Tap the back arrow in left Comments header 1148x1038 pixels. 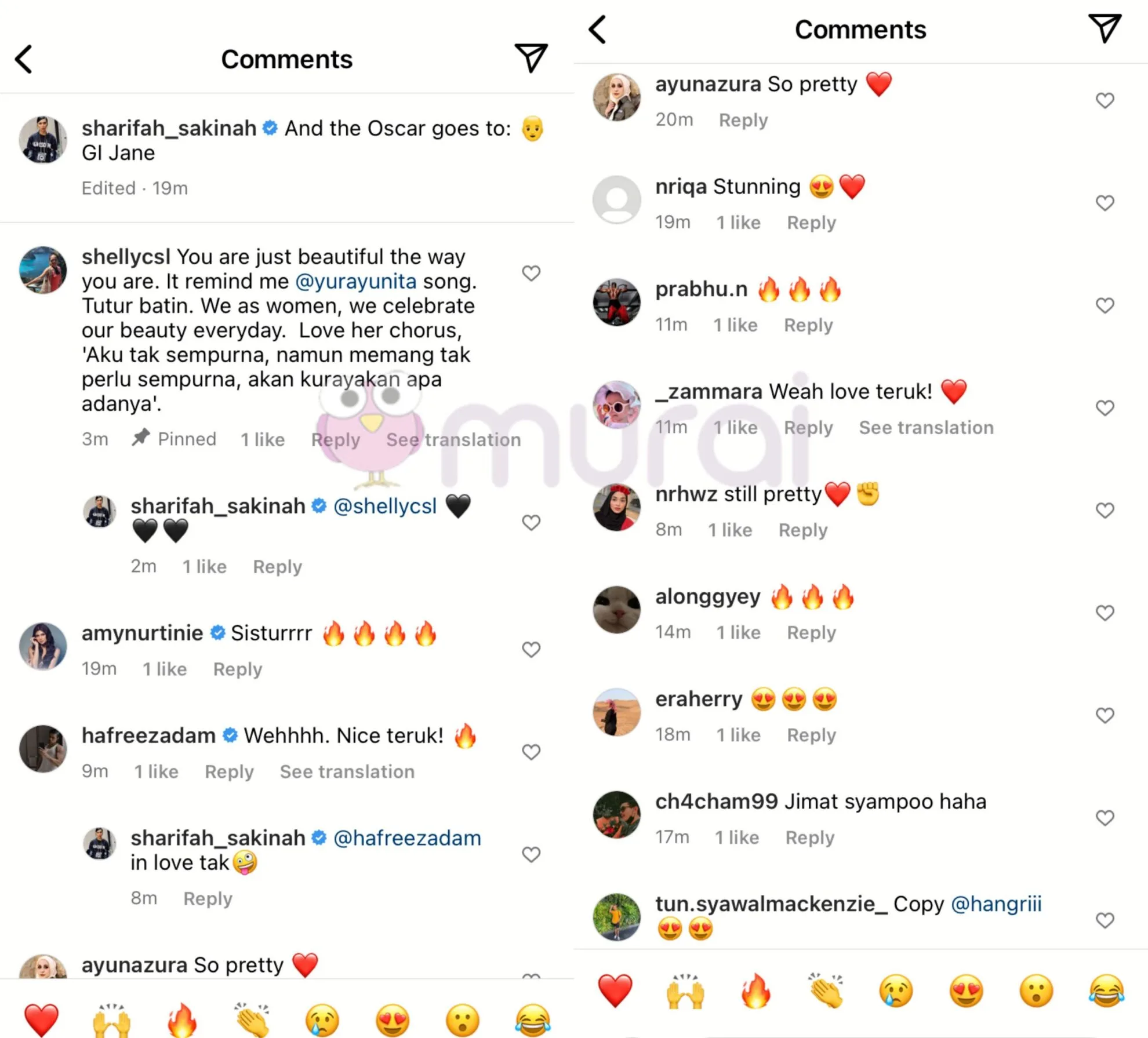click(24, 59)
